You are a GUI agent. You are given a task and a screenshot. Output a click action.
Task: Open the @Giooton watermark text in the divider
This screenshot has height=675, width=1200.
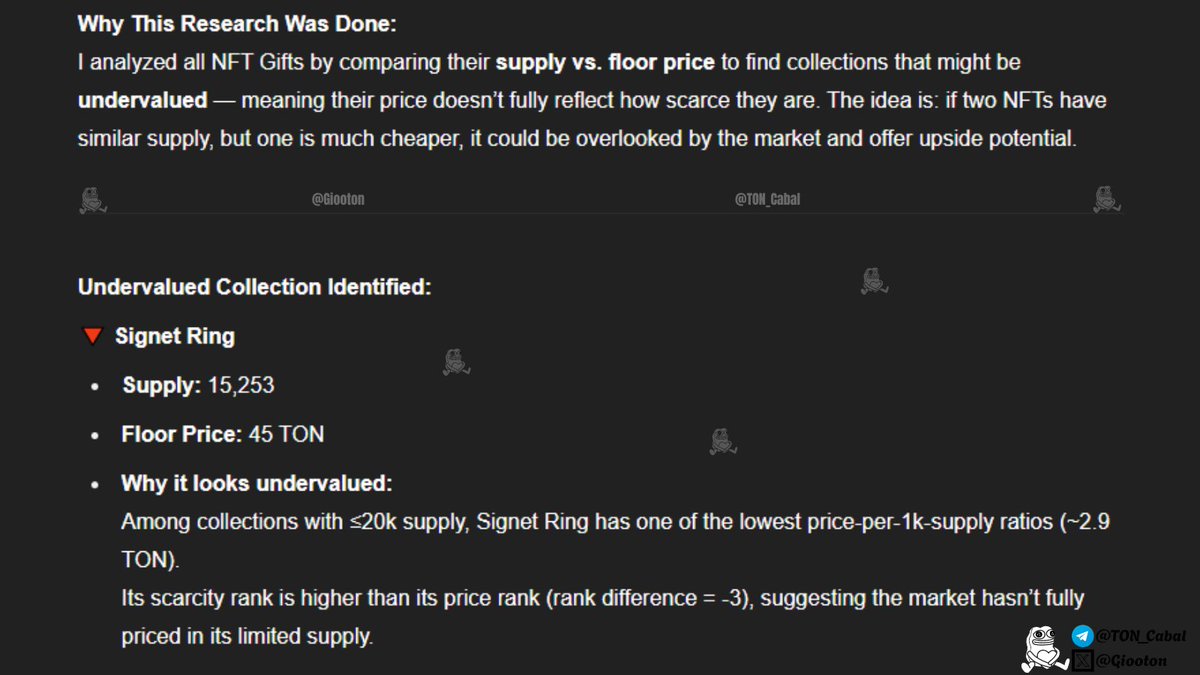click(x=338, y=200)
